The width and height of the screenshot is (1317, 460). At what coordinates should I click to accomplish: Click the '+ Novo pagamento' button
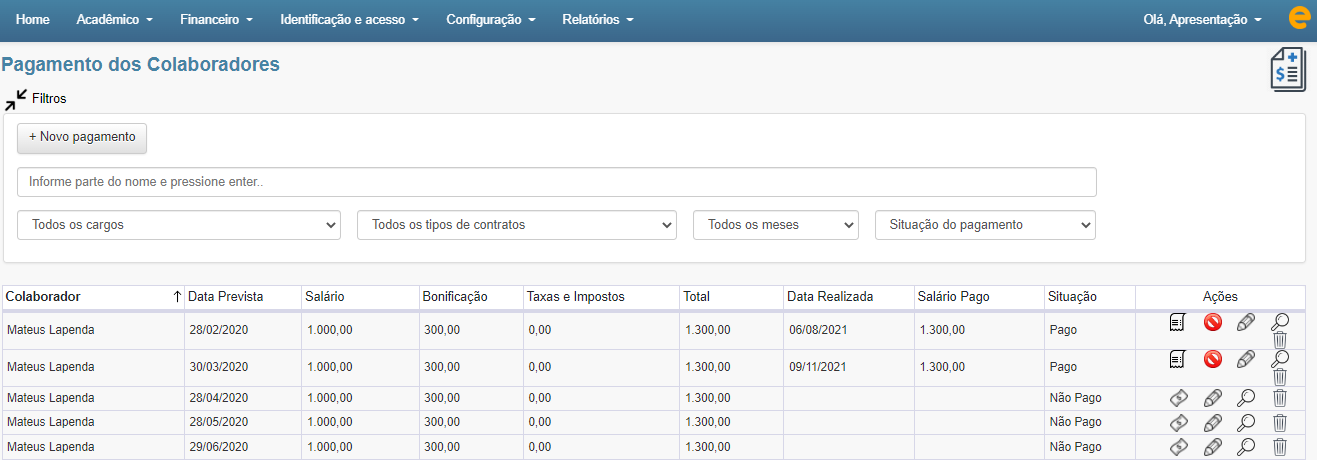[82, 137]
